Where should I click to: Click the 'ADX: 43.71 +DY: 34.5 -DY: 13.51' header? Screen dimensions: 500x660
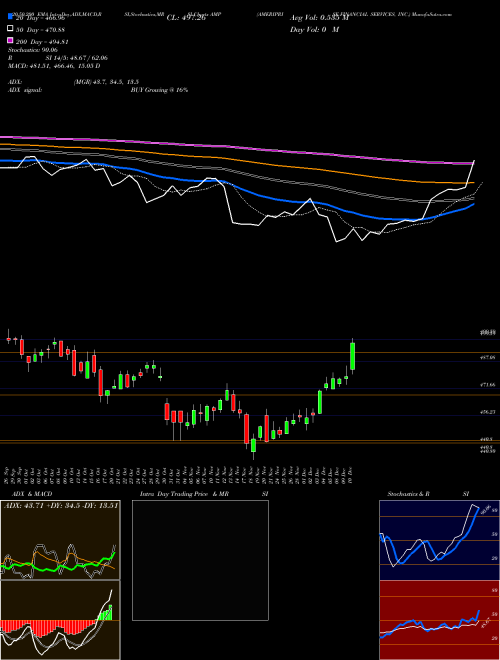pos(61,505)
